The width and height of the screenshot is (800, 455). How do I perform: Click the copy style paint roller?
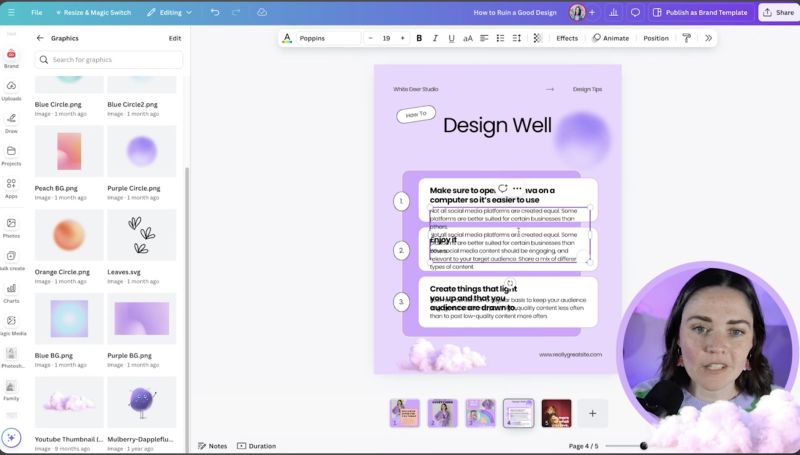pyautogui.click(x=687, y=38)
